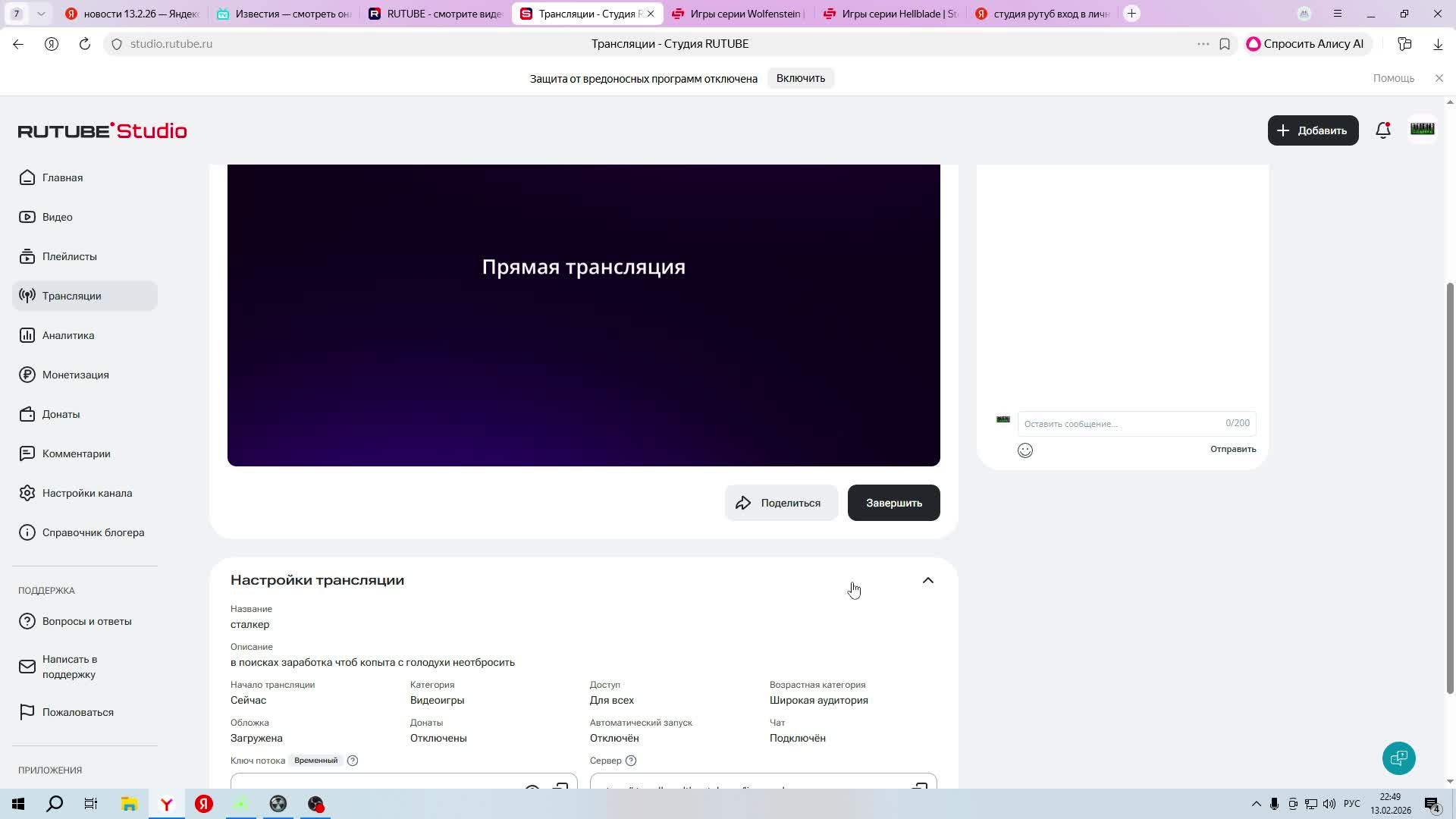Click the Поделиться button
Viewport: 1456px width, 819px height.
[x=781, y=503]
